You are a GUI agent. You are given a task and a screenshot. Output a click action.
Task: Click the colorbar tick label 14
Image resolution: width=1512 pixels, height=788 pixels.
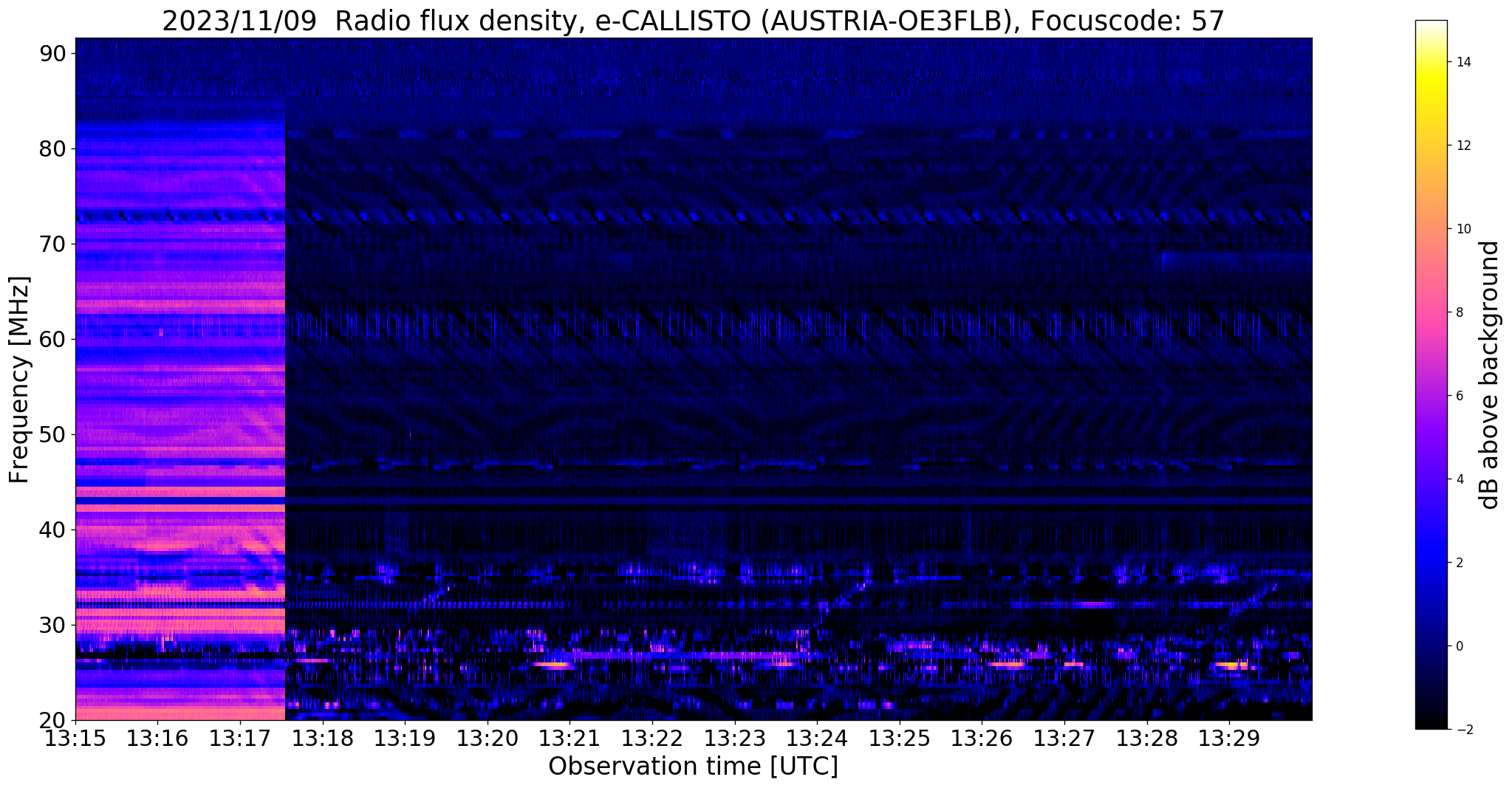pos(1463,62)
